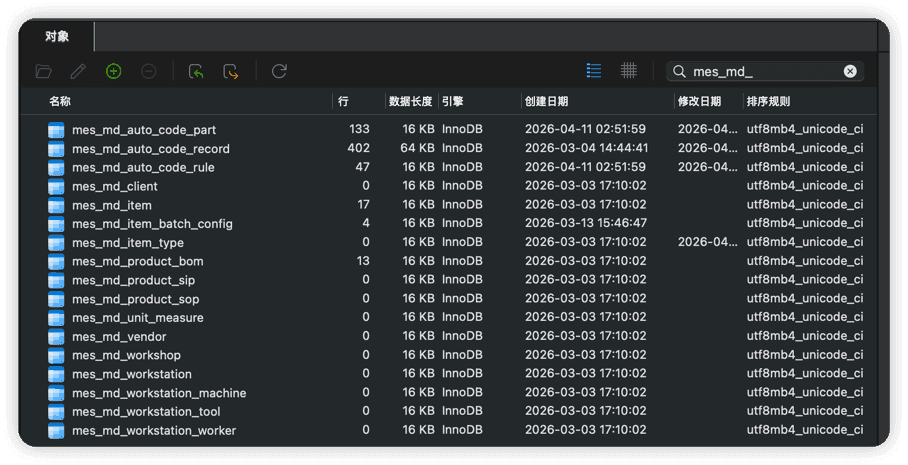
Task: Click table icon of mes_md_client
Action: pyautogui.click(x=56, y=186)
